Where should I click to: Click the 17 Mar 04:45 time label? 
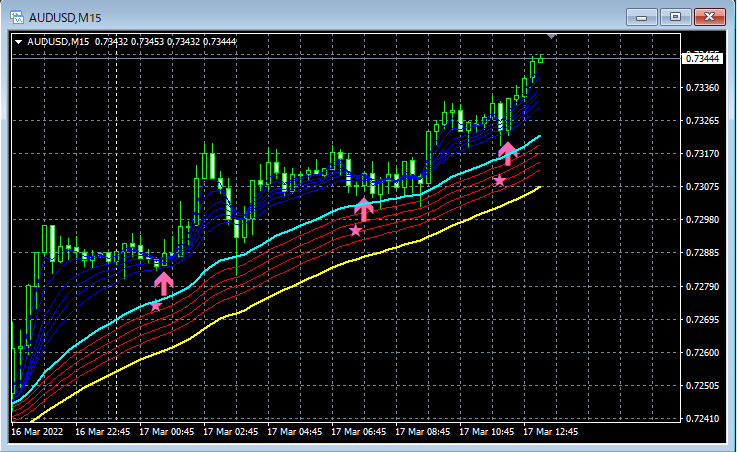[x=295, y=431]
